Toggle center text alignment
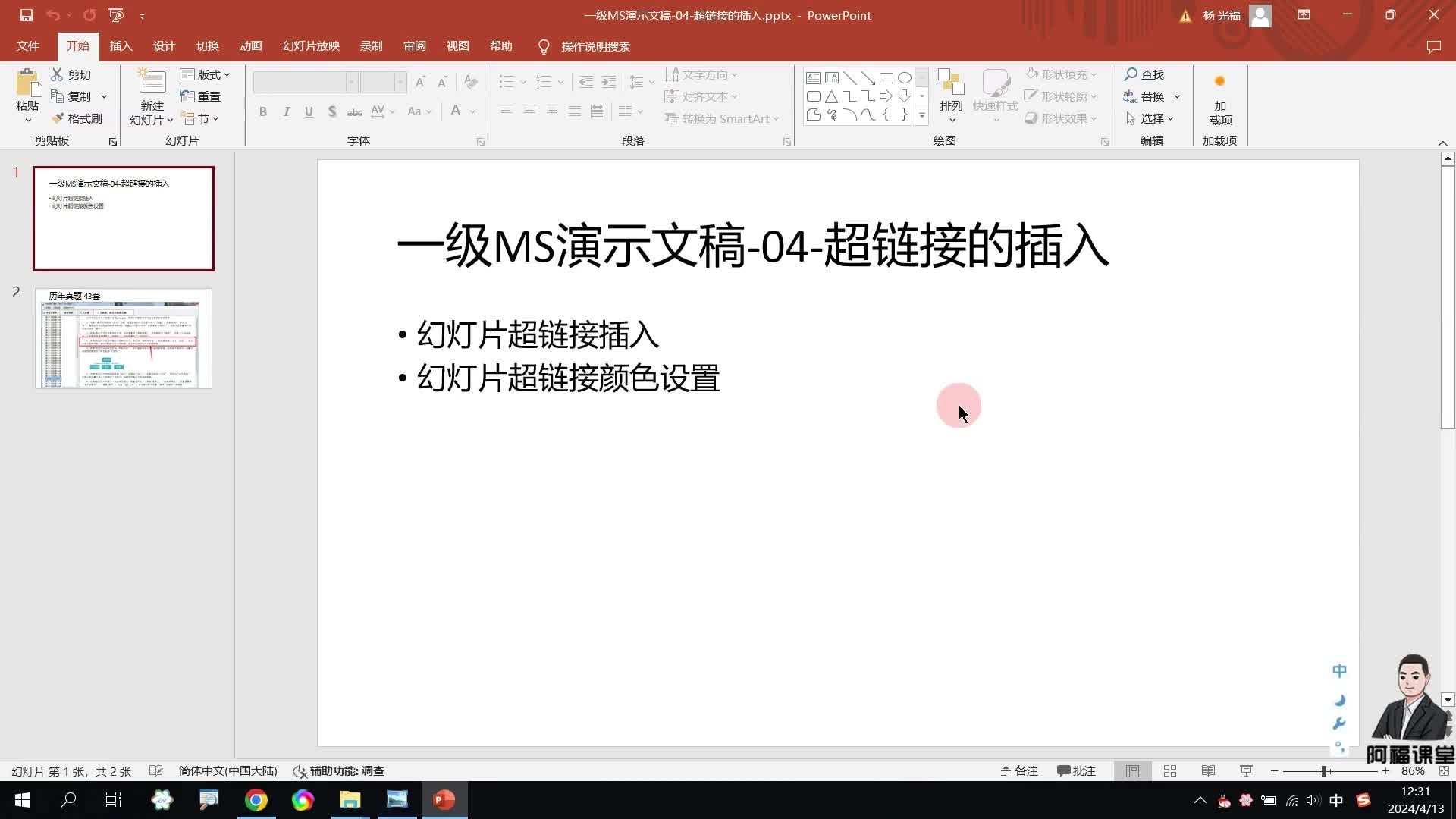Image resolution: width=1456 pixels, height=819 pixels. point(529,111)
